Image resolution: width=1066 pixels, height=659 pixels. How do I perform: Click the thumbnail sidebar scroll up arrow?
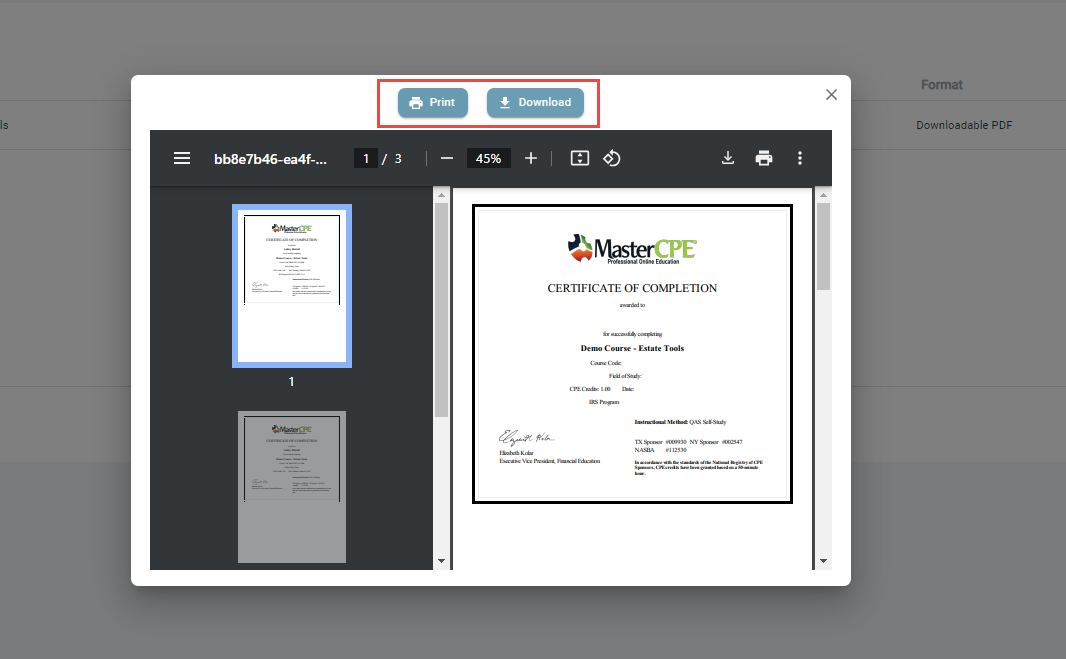(x=441, y=195)
